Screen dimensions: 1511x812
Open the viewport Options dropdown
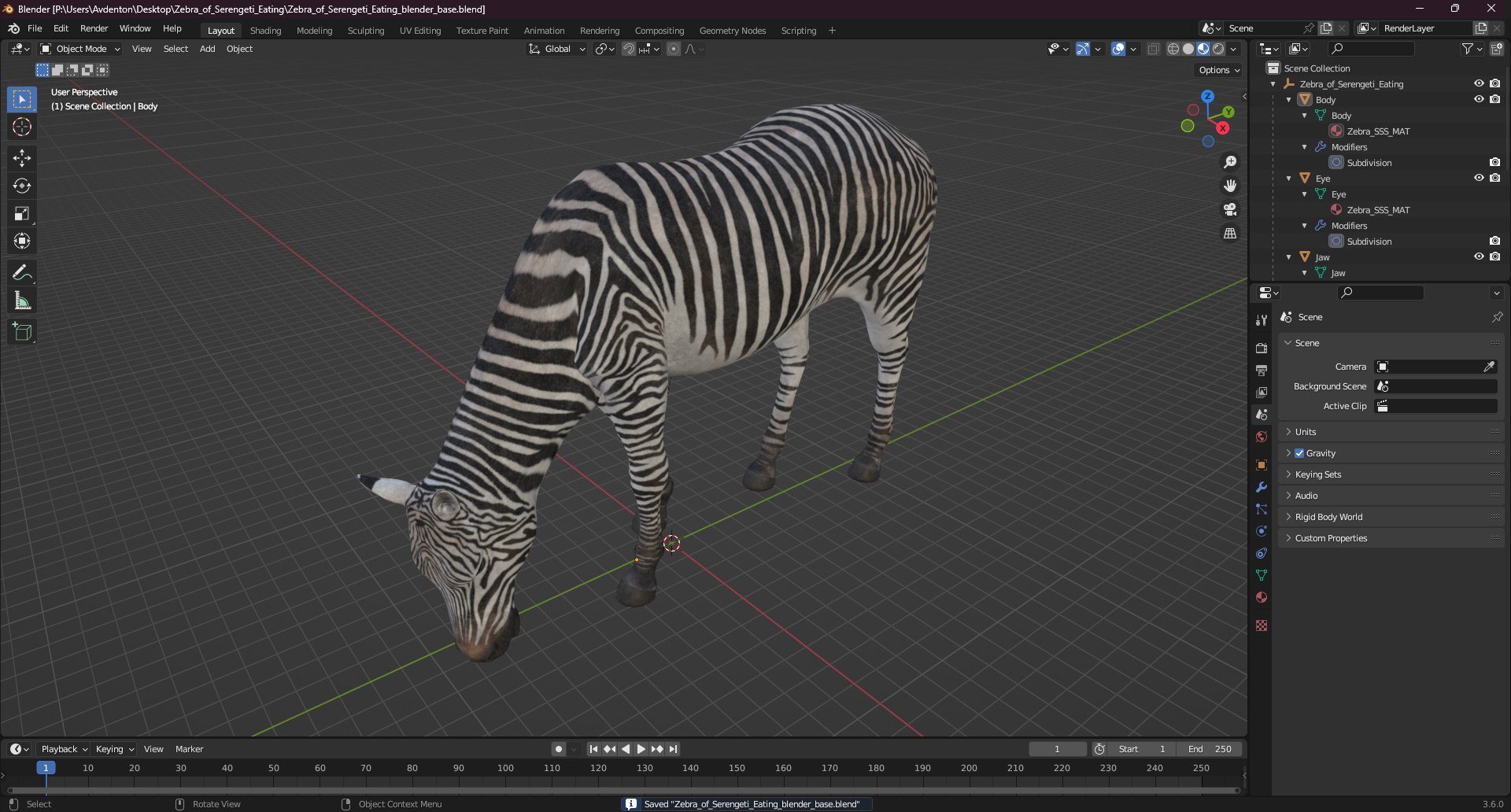1219,70
